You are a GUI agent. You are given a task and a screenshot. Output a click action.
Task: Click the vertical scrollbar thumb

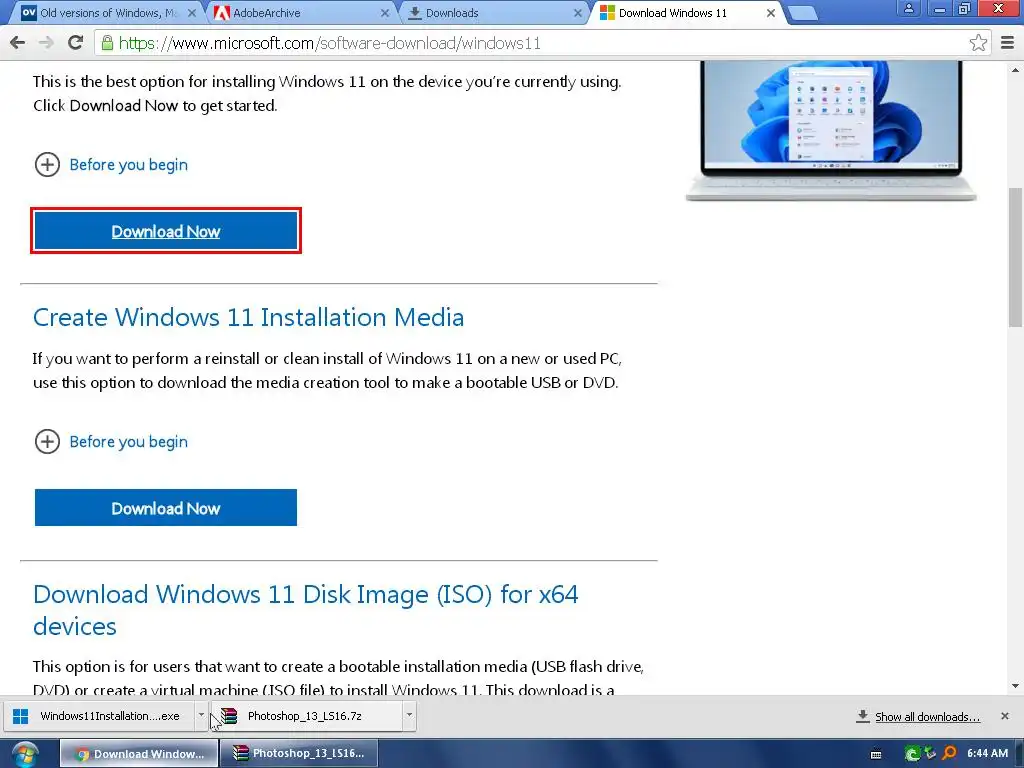[x=1016, y=257]
